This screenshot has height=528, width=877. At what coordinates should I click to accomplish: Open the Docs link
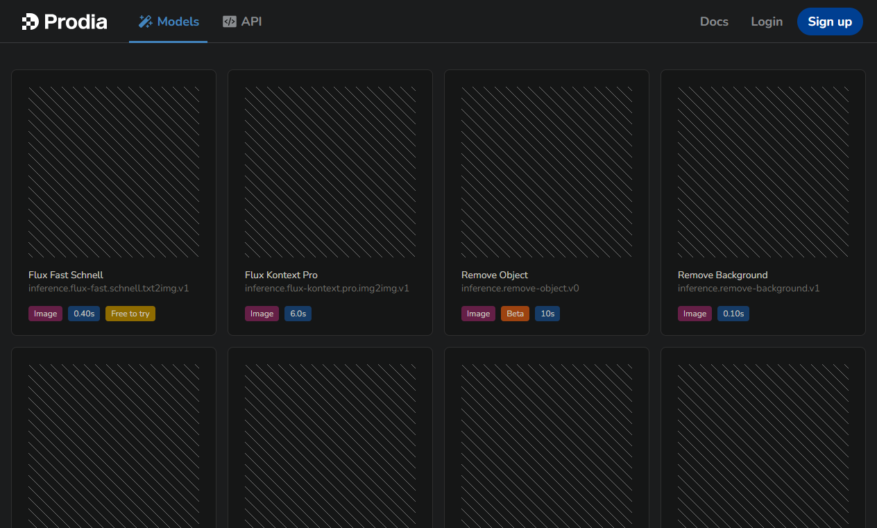click(x=714, y=22)
